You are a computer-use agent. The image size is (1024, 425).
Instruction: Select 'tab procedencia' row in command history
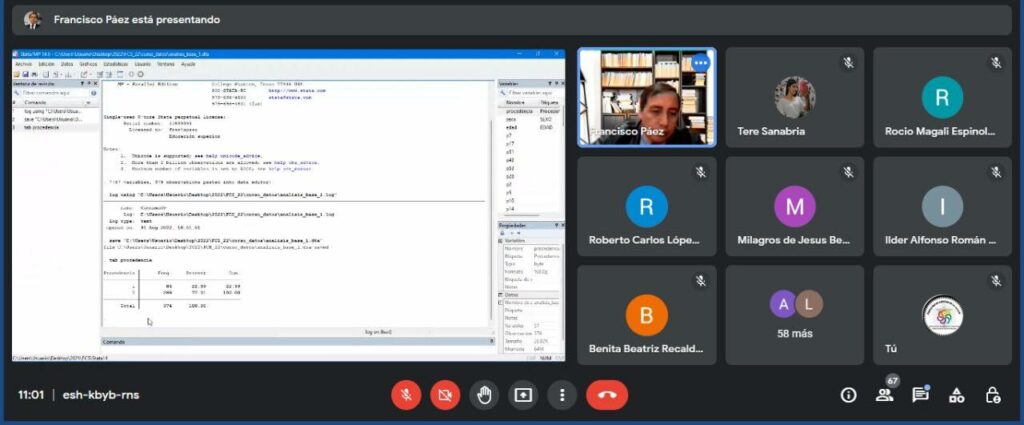coord(55,127)
